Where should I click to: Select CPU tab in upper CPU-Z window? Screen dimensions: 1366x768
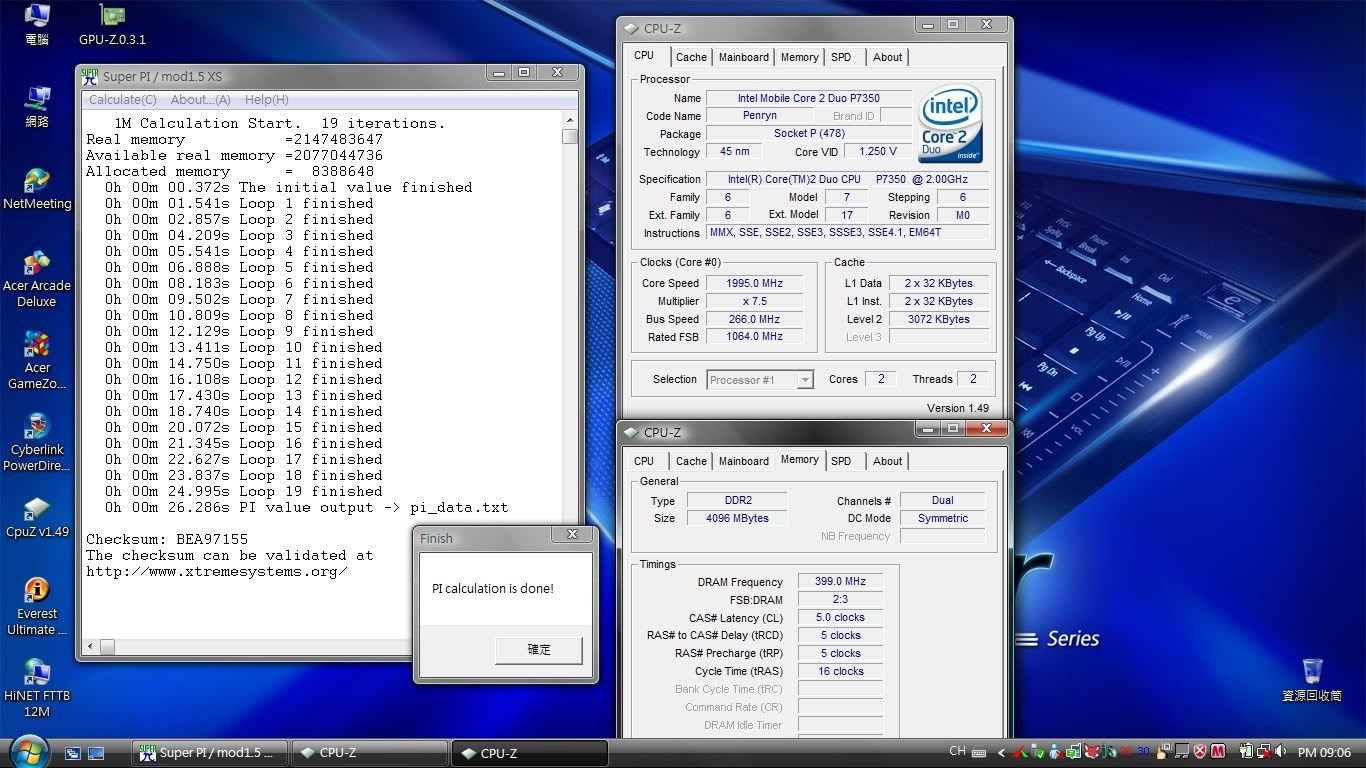pos(644,56)
